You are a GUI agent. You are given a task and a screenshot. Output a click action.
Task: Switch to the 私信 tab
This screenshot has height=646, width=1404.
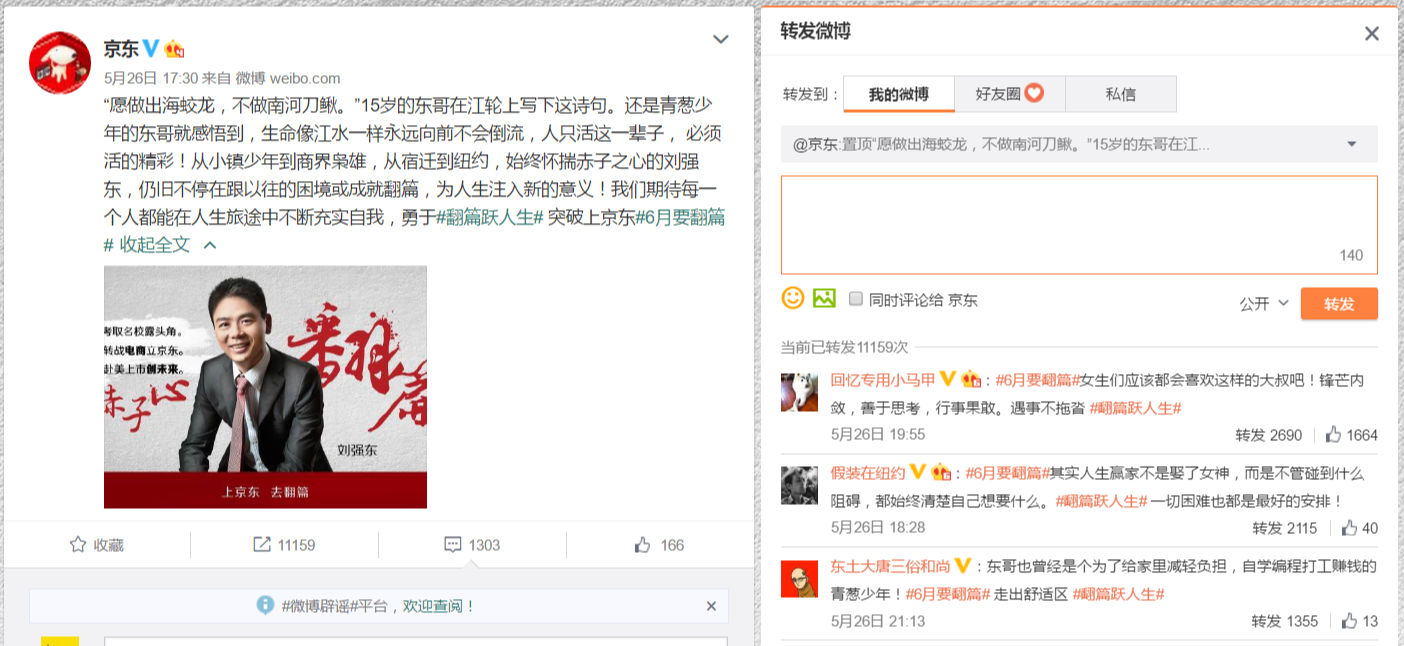point(1121,94)
